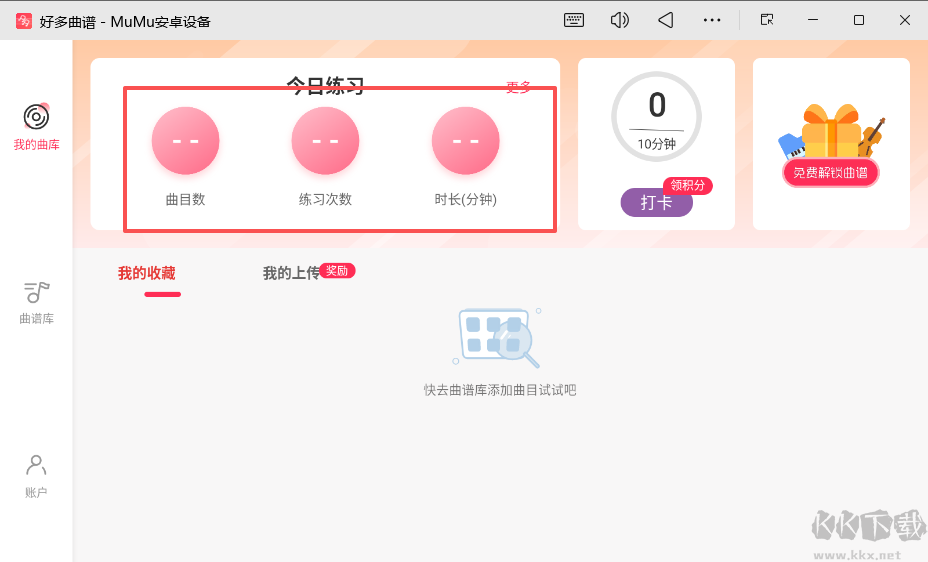Click the 快去曲谱库添加曲目试试吧 text
This screenshot has width=928, height=562.
point(500,390)
